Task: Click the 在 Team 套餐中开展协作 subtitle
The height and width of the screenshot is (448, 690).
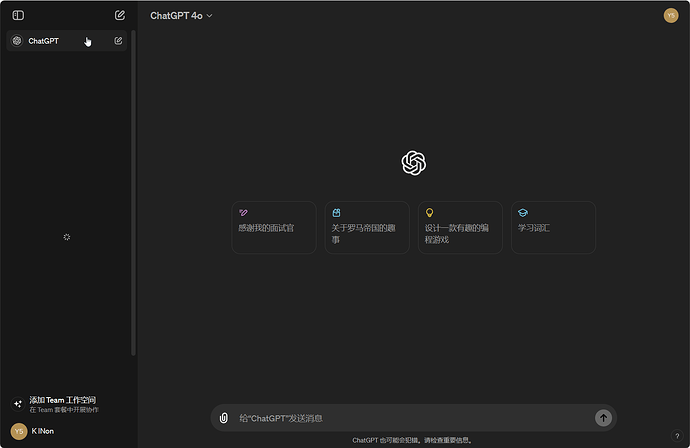Action: click(64, 410)
